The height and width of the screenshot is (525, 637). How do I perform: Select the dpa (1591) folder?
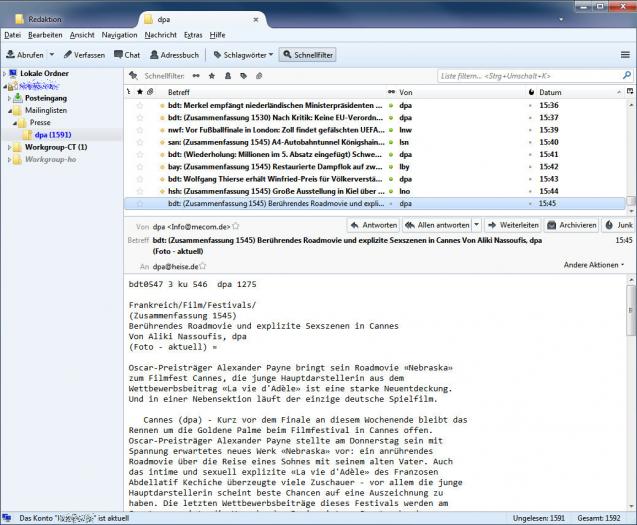tap(53, 135)
